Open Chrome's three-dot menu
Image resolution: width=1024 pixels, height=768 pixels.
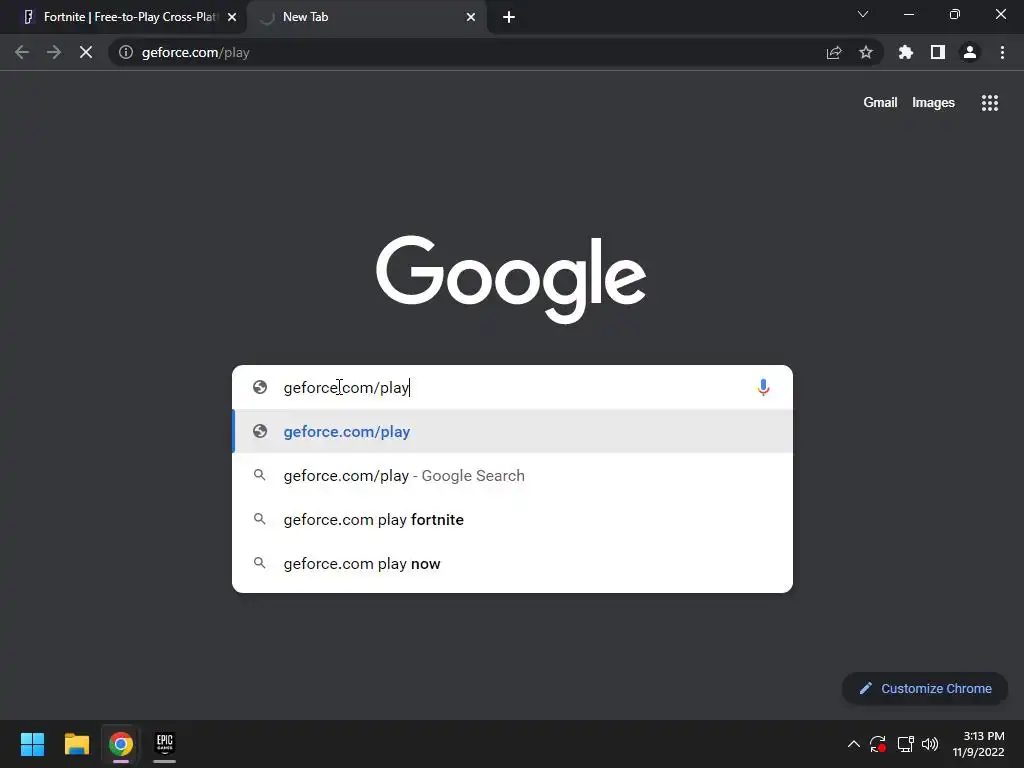click(1002, 52)
